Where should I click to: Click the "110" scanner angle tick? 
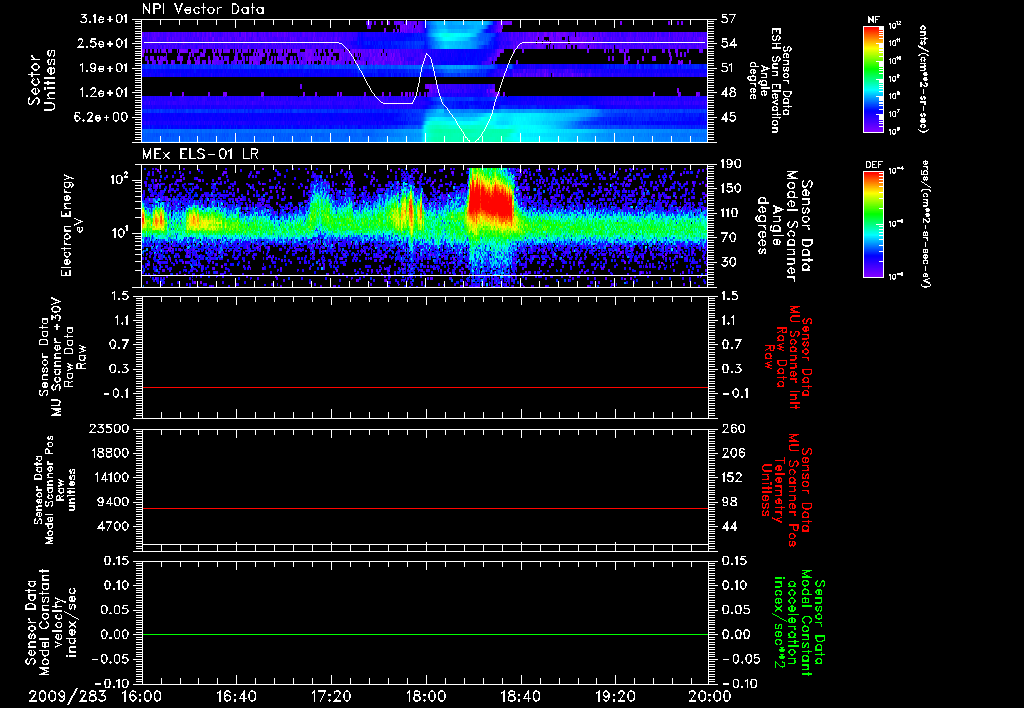(x=731, y=213)
